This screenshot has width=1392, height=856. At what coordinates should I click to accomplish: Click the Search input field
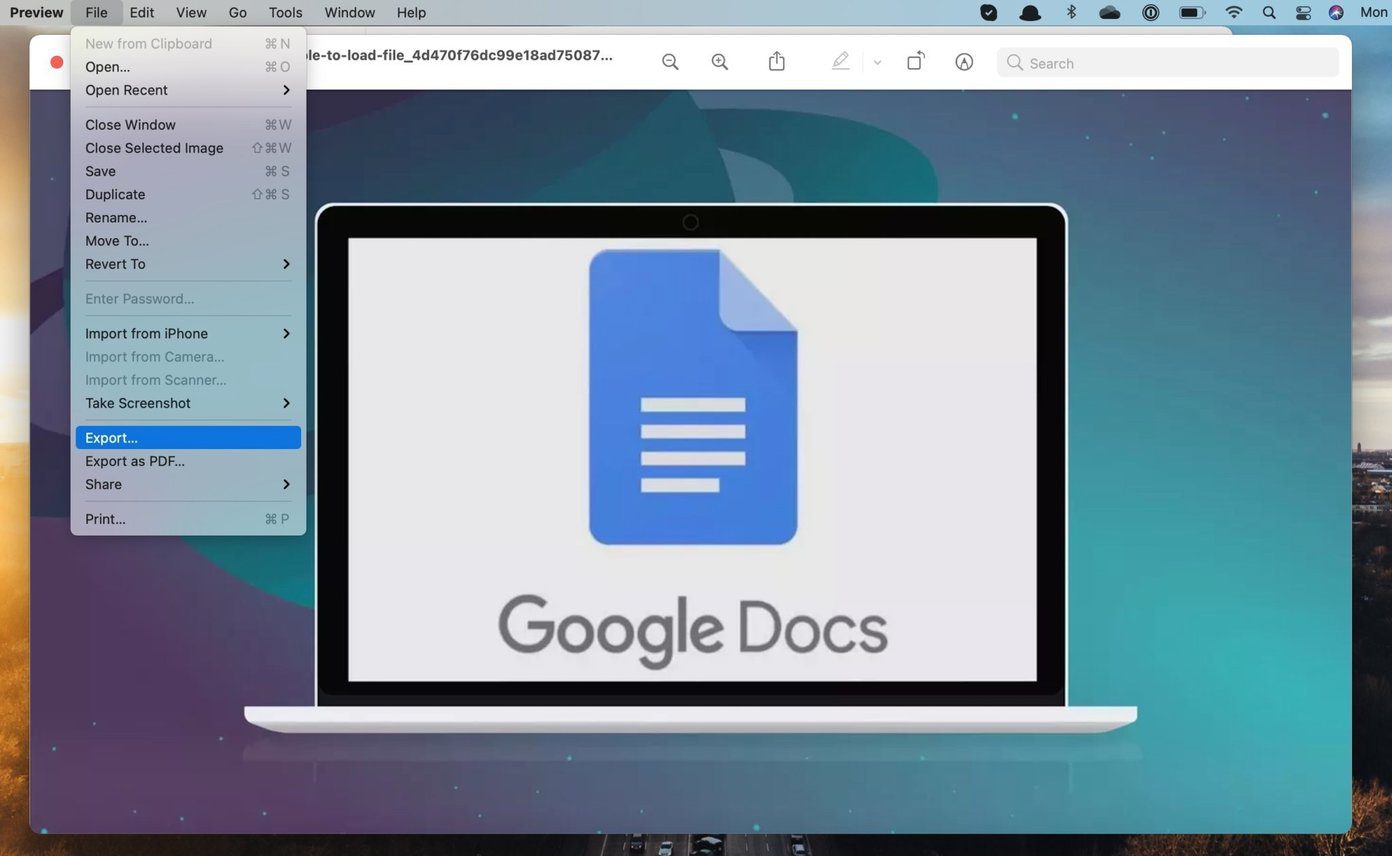coord(1167,62)
